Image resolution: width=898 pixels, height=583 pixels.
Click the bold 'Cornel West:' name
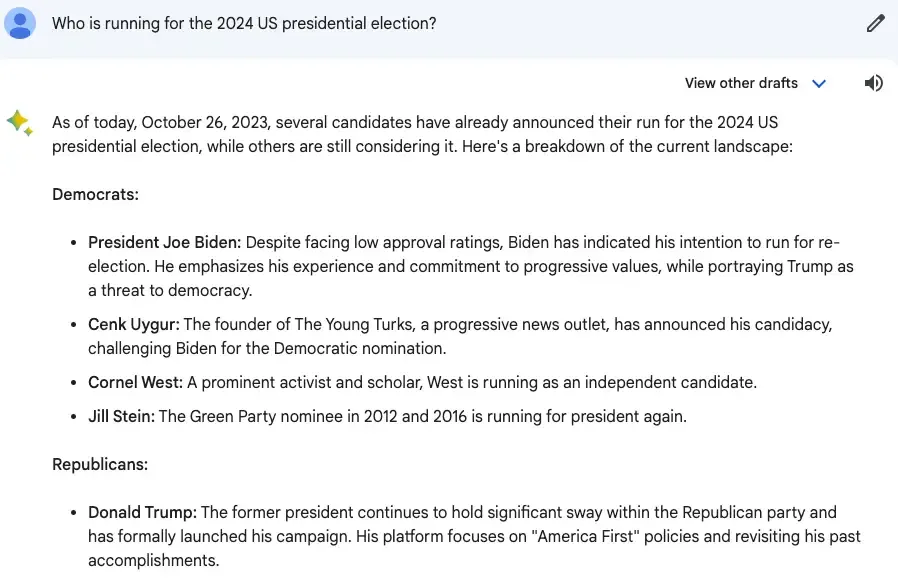135,382
